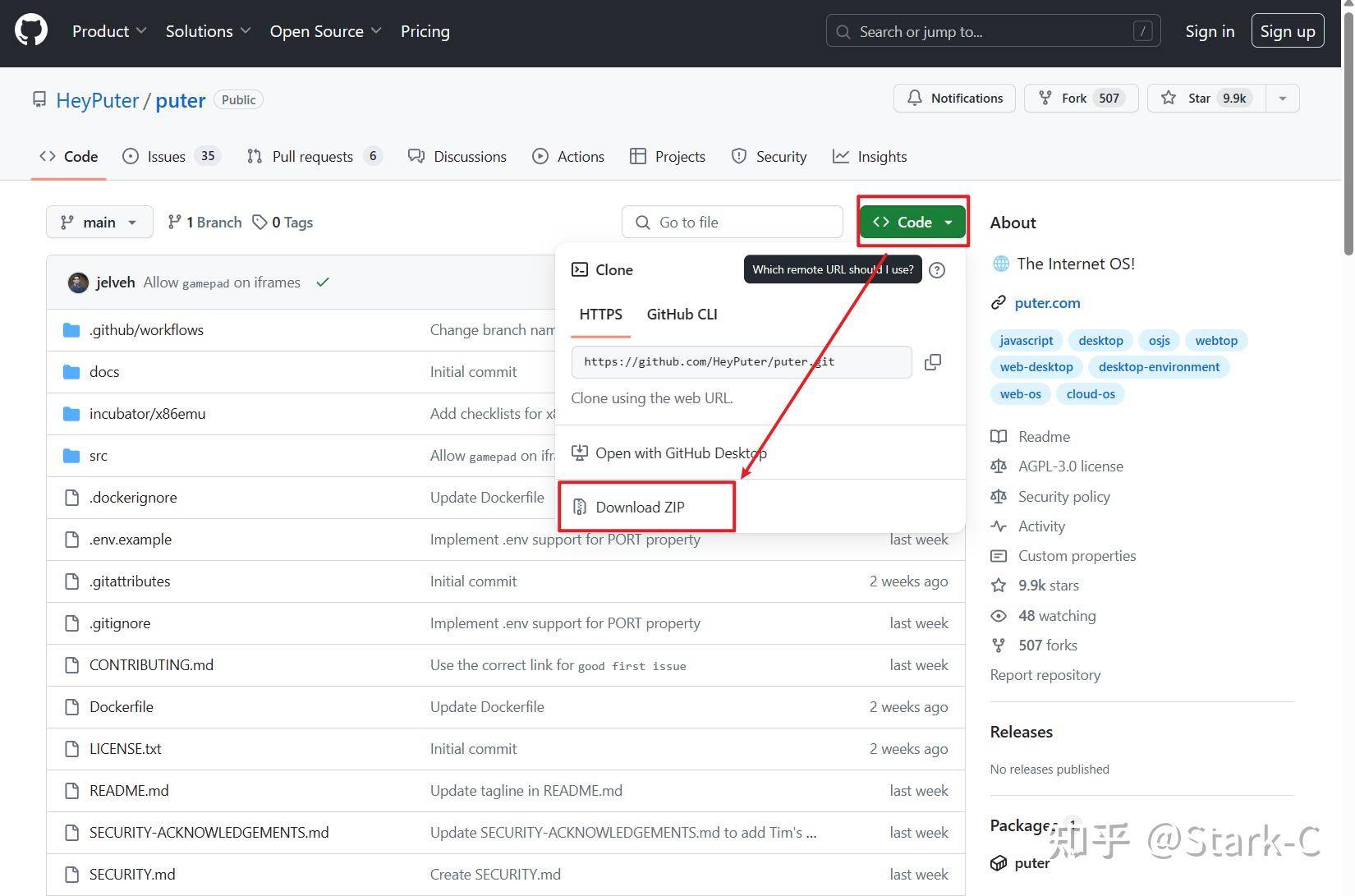1355x896 pixels.
Task: Open the HeyPuter owner link
Action: click(x=97, y=100)
